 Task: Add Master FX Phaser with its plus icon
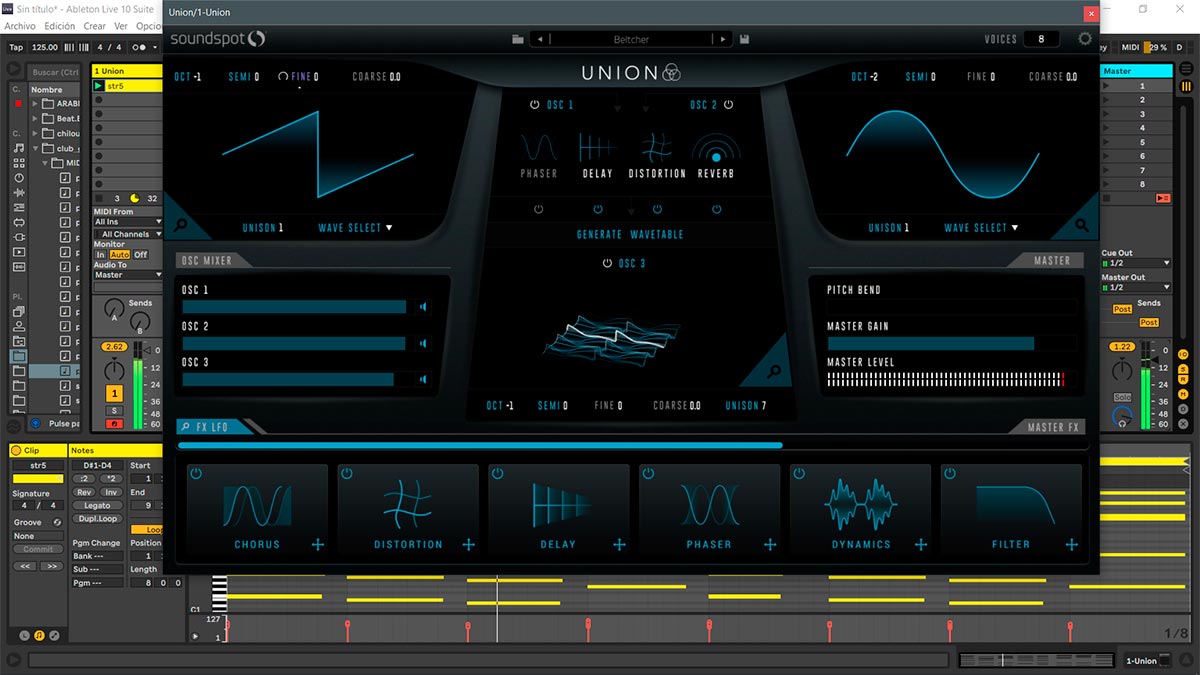tap(770, 544)
